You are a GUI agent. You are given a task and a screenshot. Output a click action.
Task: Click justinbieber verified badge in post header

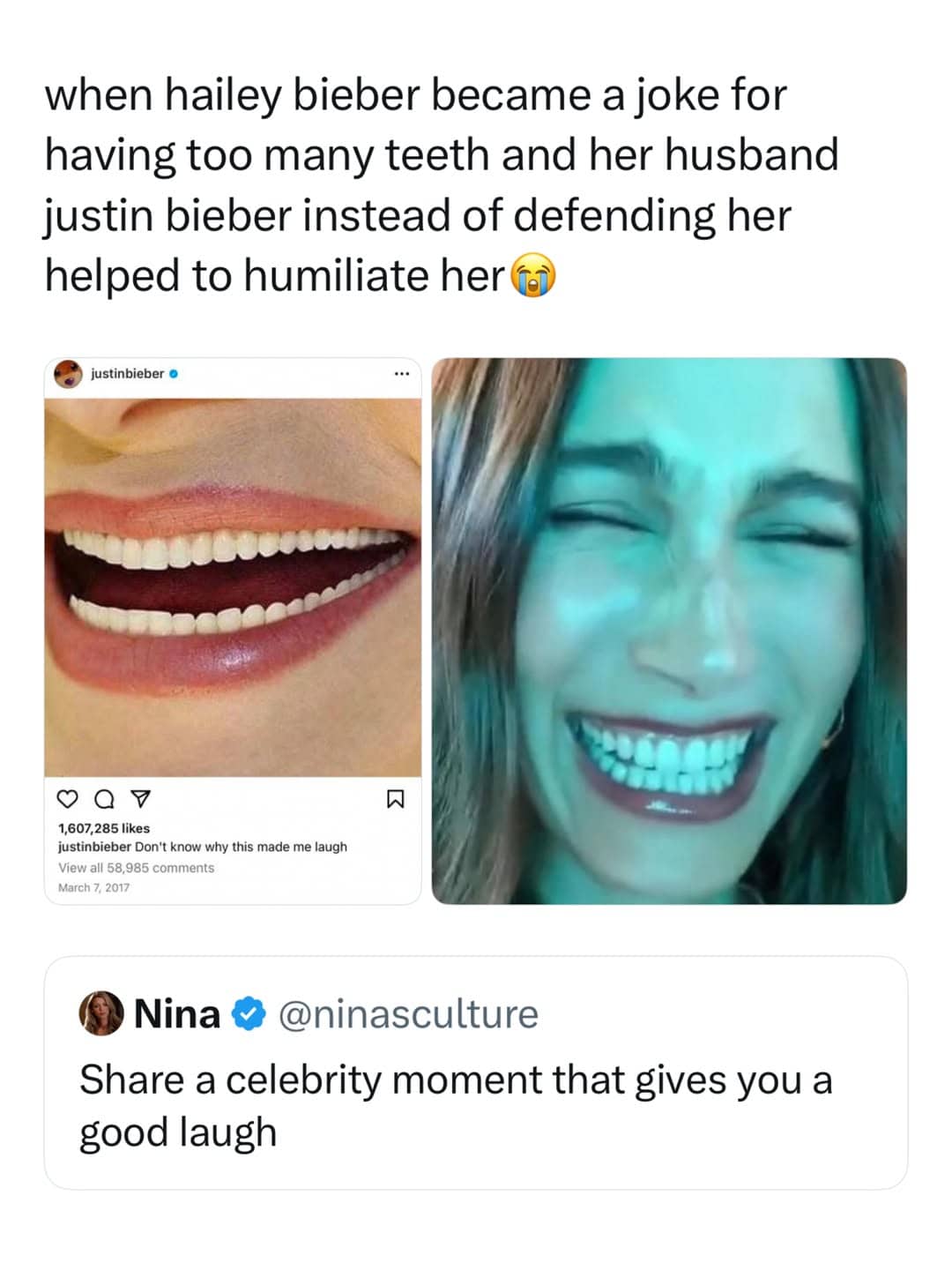click(x=174, y=374)
